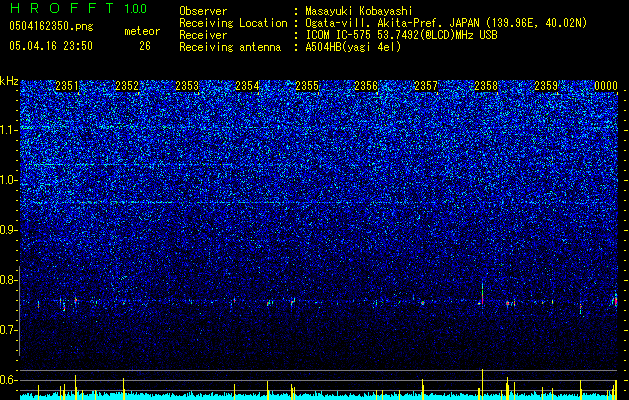The width and height of the screenshot is (629, 400).
Task: Click the 2351 time marker
Action: coord(67,86)
